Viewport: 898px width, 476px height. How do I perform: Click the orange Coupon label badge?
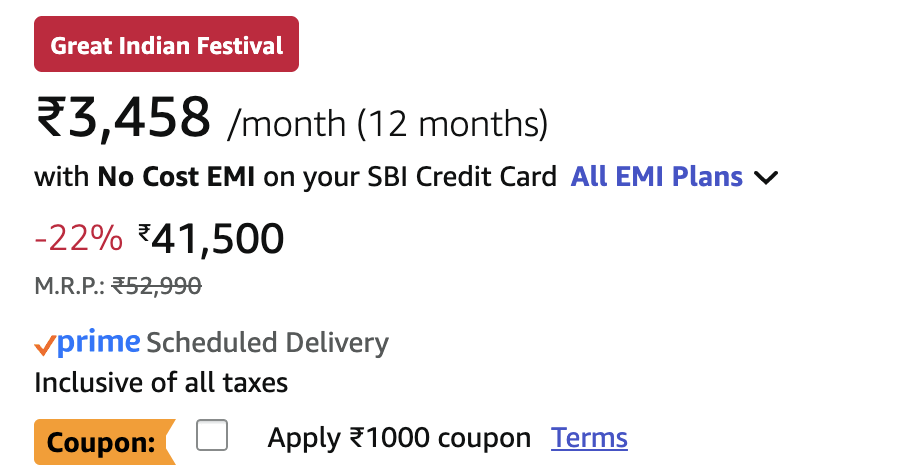coord(100,442)
